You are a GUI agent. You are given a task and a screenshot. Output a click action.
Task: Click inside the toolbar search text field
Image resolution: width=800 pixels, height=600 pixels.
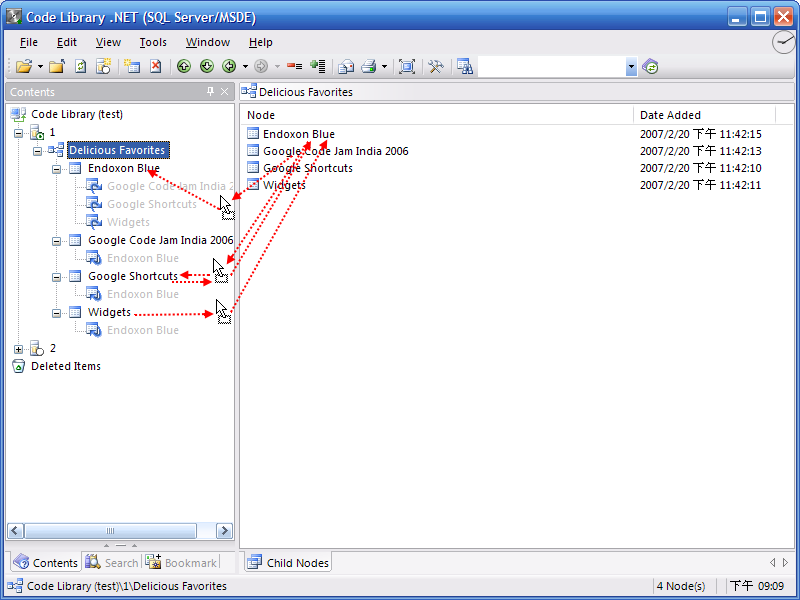552,66
